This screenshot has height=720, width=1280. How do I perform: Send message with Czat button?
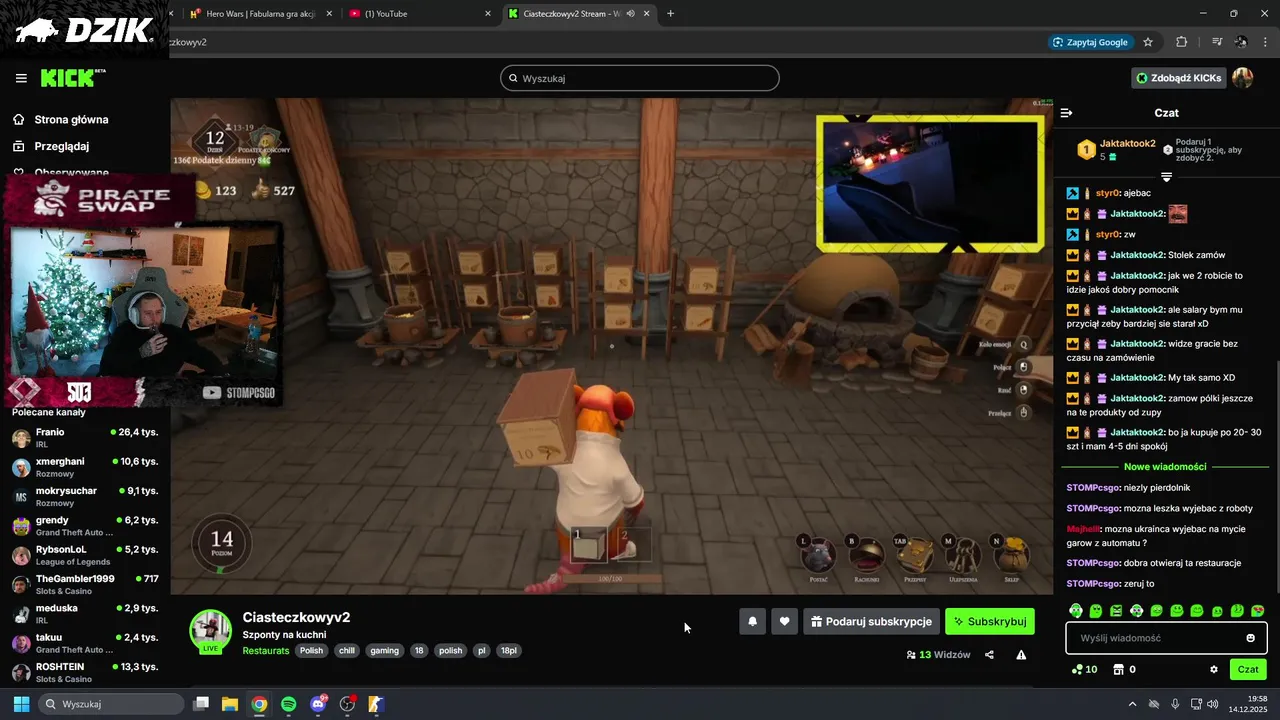(x=1248, y=669)
